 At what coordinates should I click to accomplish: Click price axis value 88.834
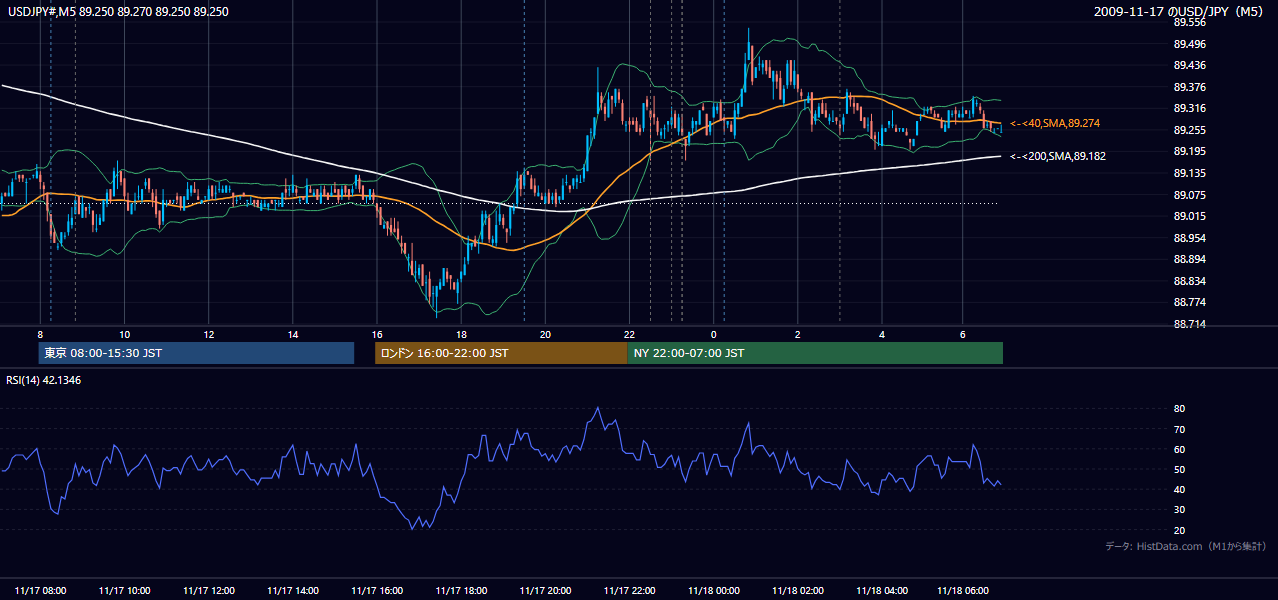tap(1188, 281)
